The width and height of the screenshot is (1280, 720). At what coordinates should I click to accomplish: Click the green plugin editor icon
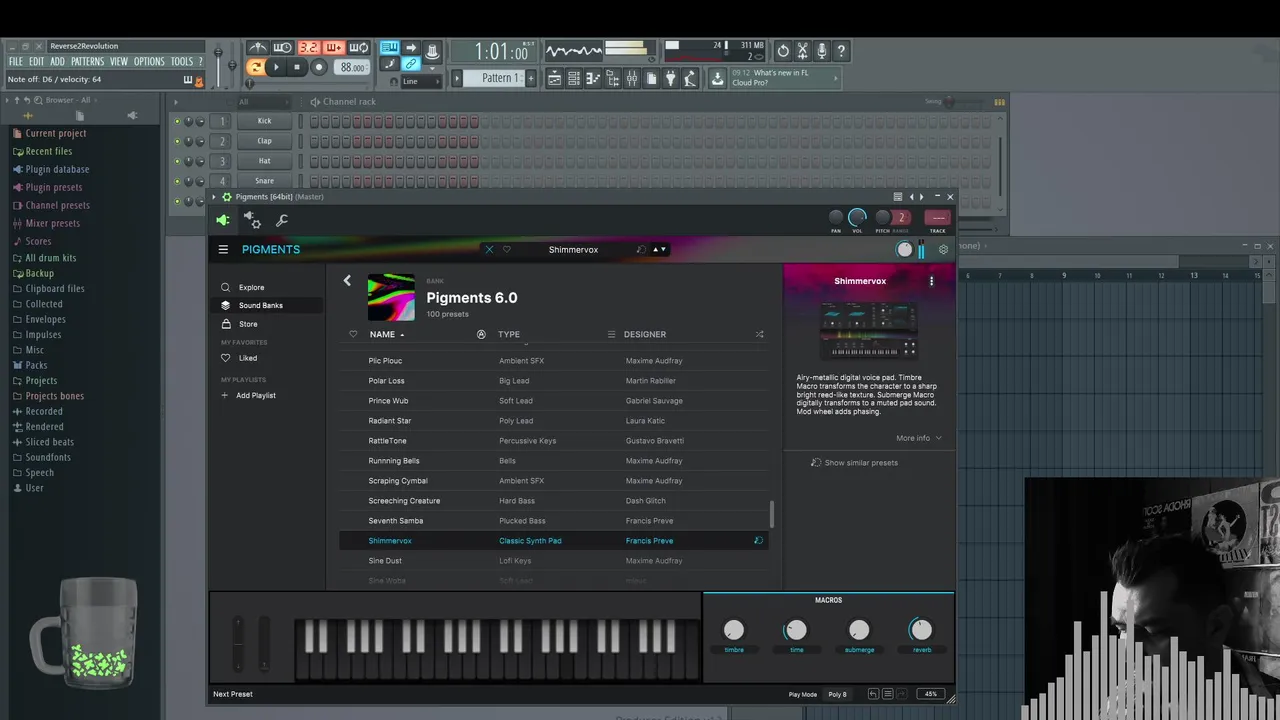click(x=223, y=220)
